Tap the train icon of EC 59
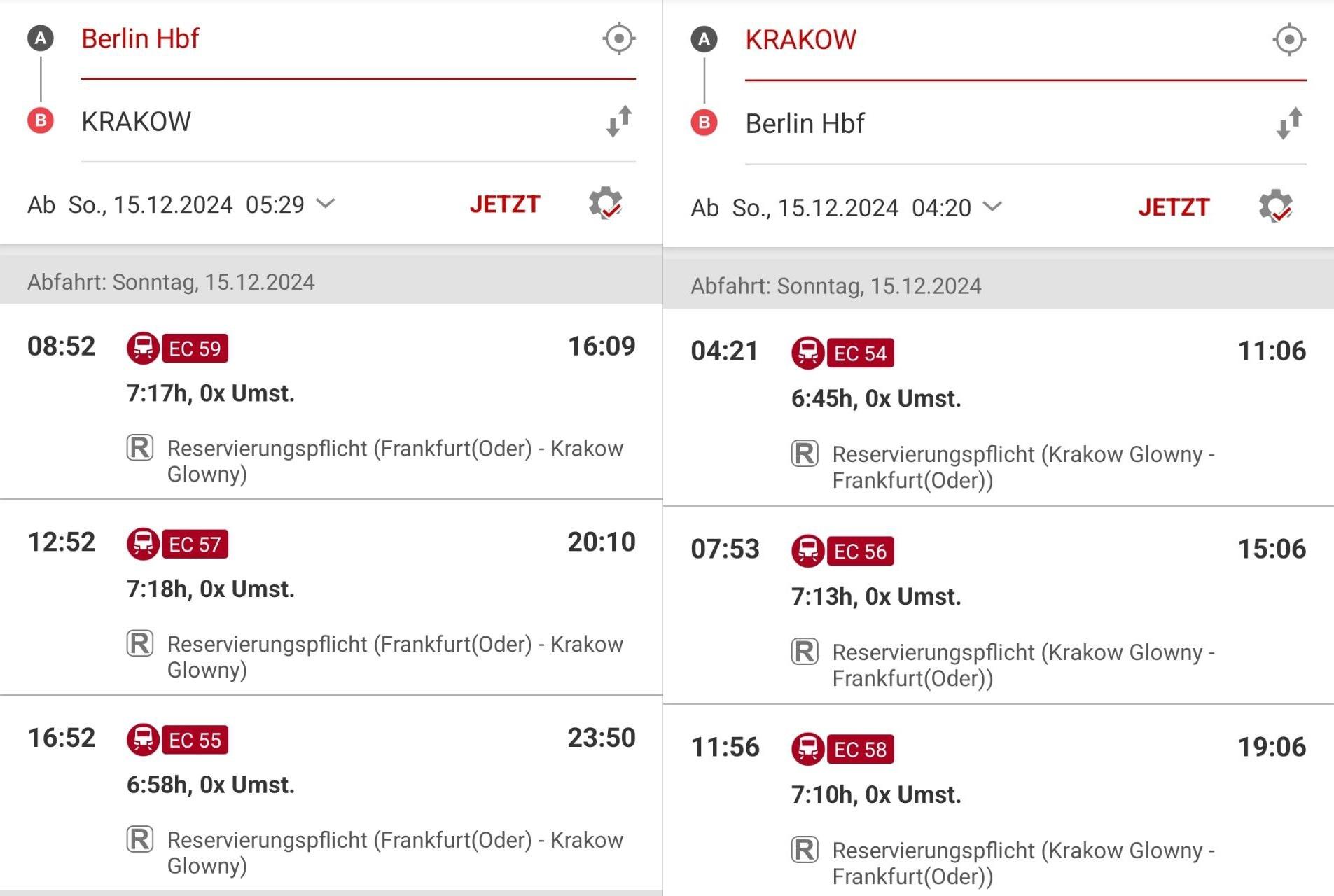The height and width of the screenshot is (896, 1334). pos(143,348)
